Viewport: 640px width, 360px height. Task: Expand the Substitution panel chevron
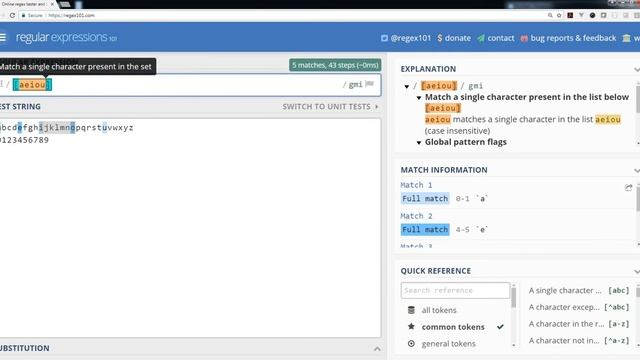click(x=377, y=349)
